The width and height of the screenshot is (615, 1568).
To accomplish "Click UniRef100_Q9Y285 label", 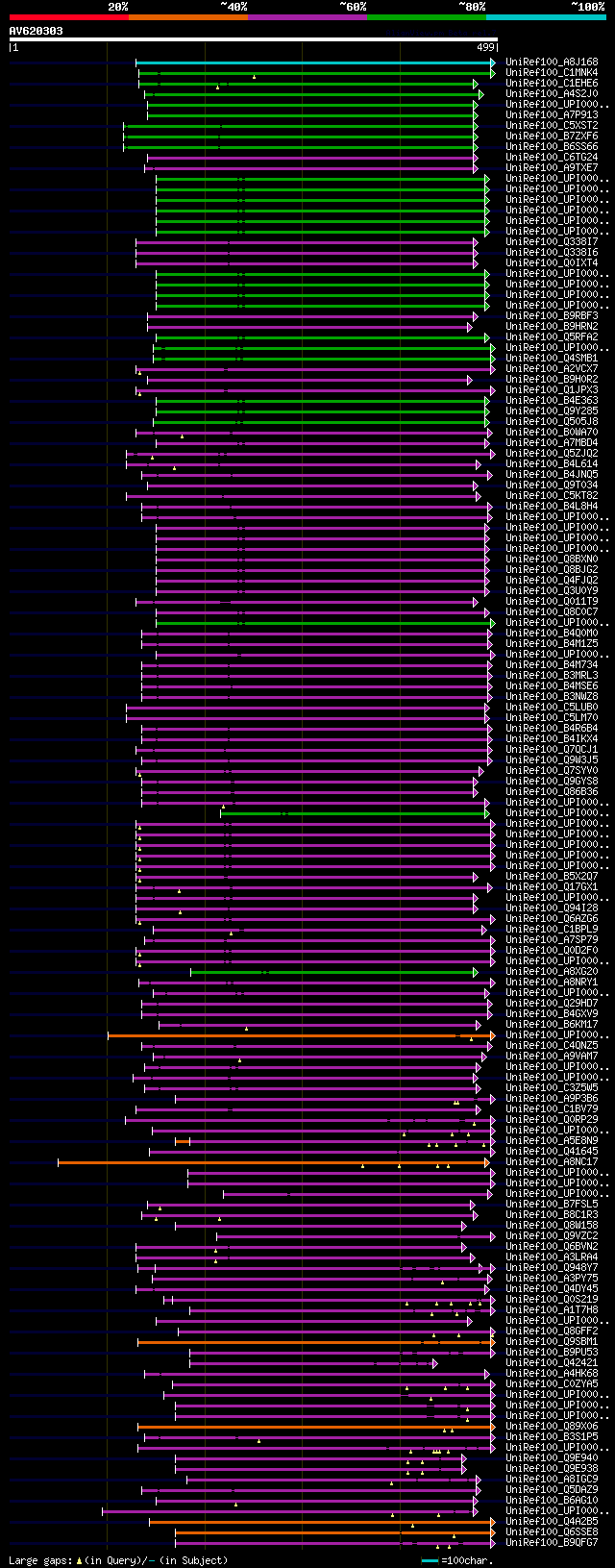I will [x=552, y=411].
